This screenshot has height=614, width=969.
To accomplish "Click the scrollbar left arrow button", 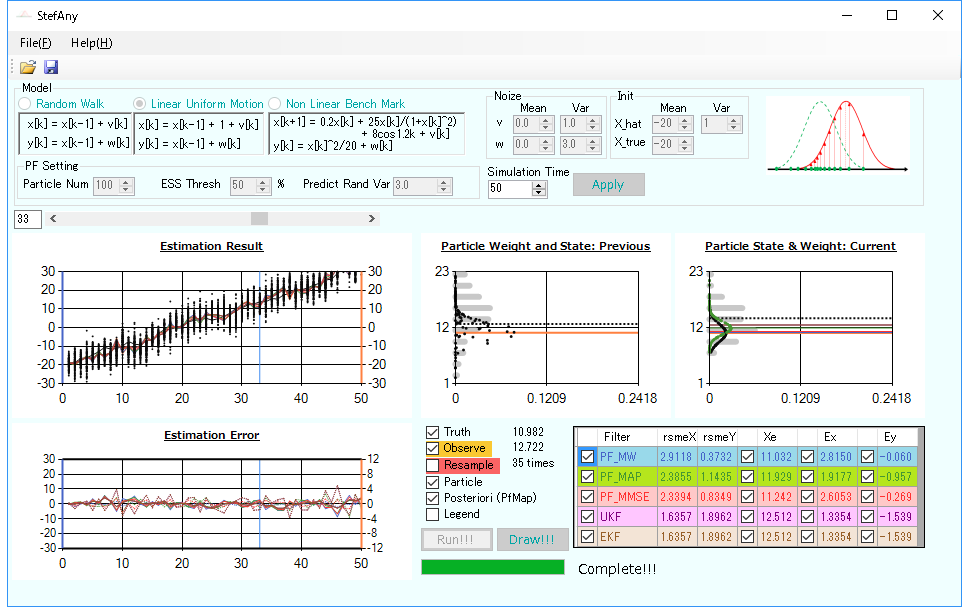I will click(x=54, y=218).
